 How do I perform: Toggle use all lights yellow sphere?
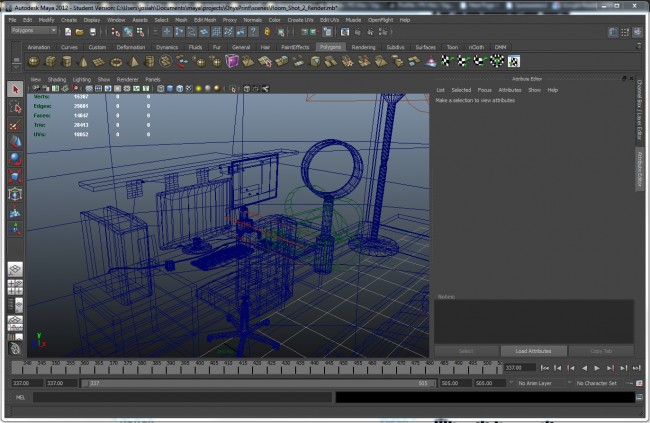[199, 88]
